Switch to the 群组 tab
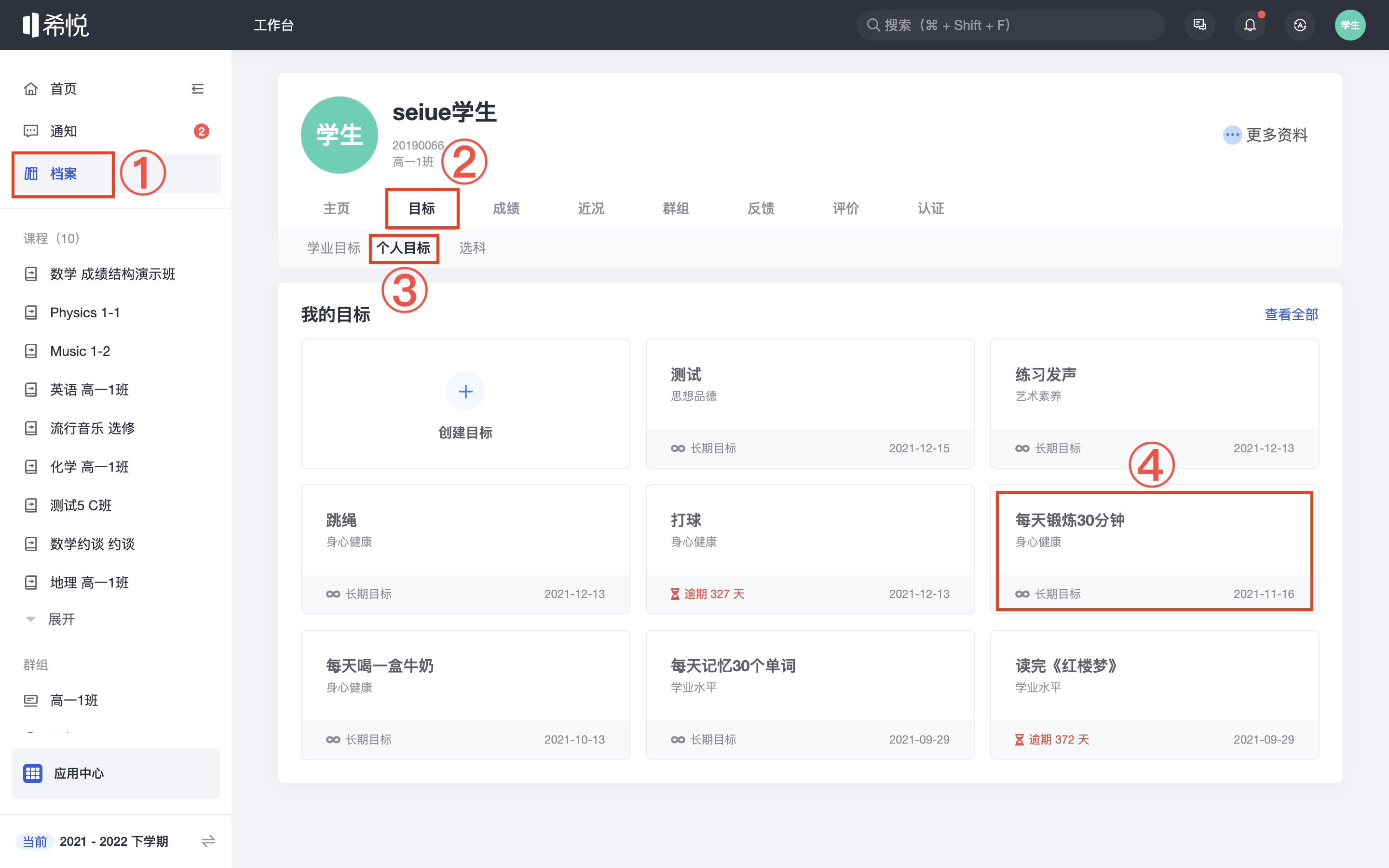 pos(676,208)
